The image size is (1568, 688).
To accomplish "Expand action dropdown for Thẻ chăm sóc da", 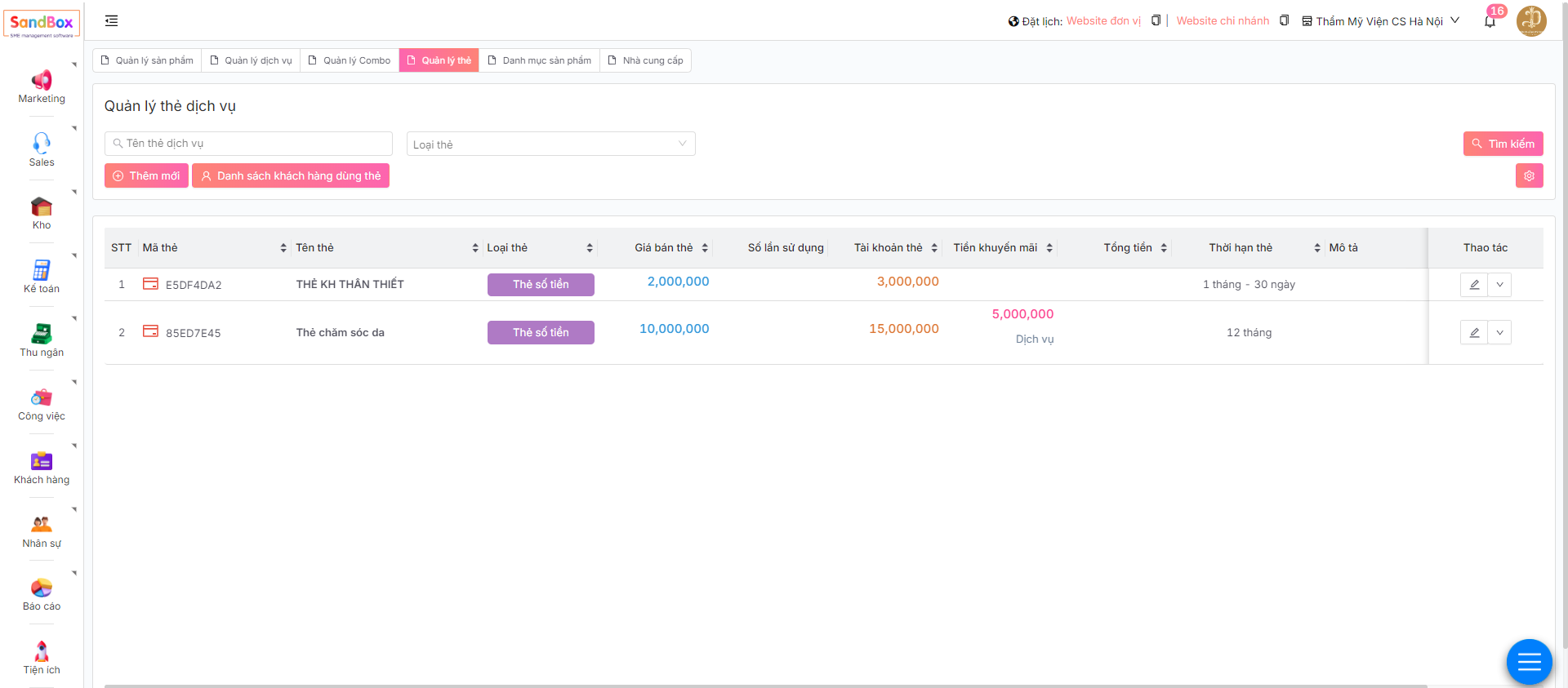I will 1499,333.
